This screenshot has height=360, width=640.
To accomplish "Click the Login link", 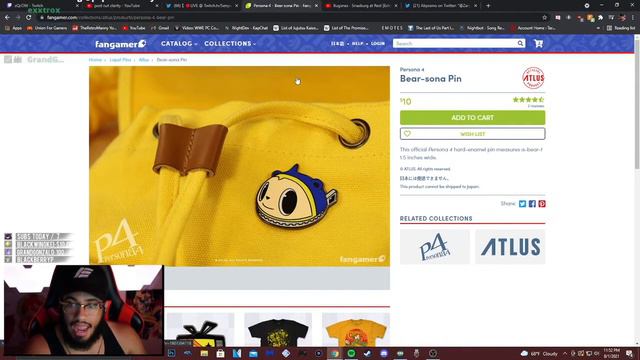I will [378, 44].
